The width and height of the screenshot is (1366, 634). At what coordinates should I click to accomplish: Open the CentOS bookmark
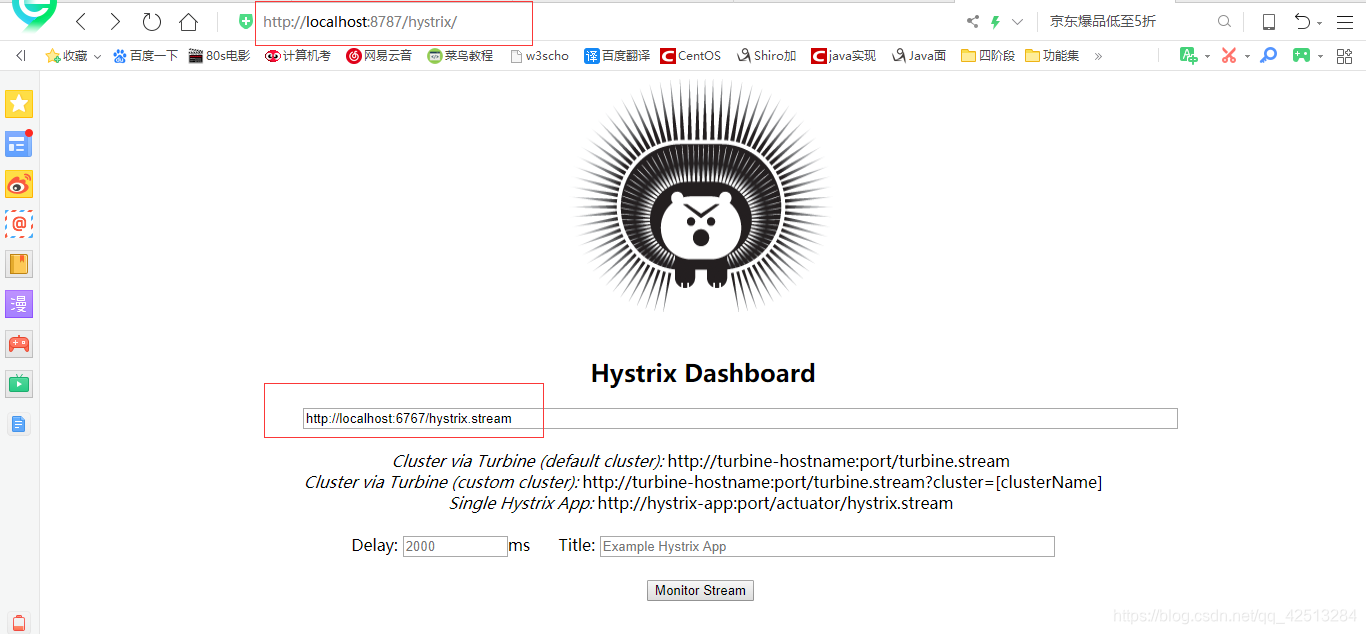pyautogui.click(x=691, y=56)
